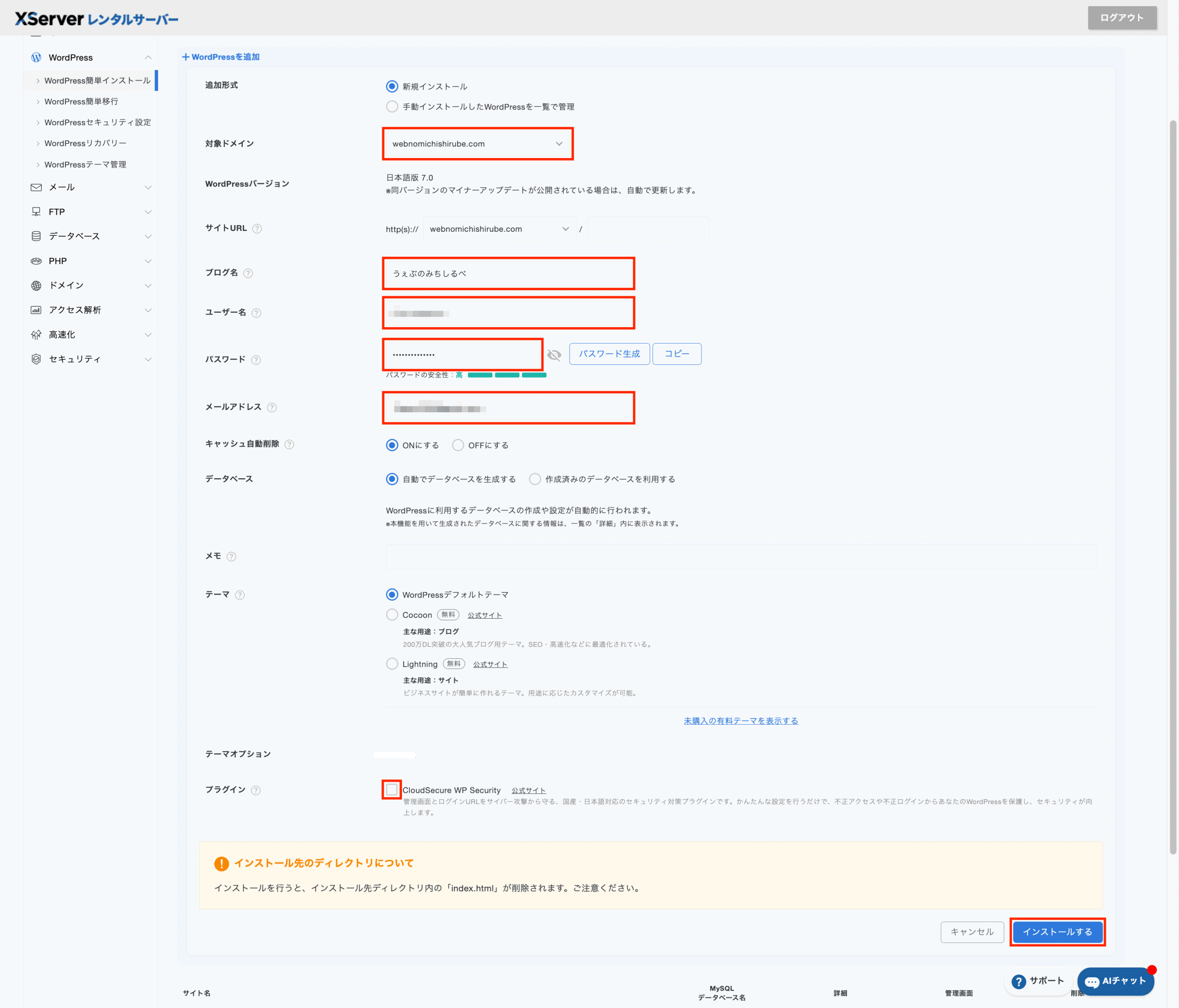The width and height of the screenshot is (1179, 1008).
Task: Check the CloudSecure WP Security plugin box
Action: [x=392, y=790]
